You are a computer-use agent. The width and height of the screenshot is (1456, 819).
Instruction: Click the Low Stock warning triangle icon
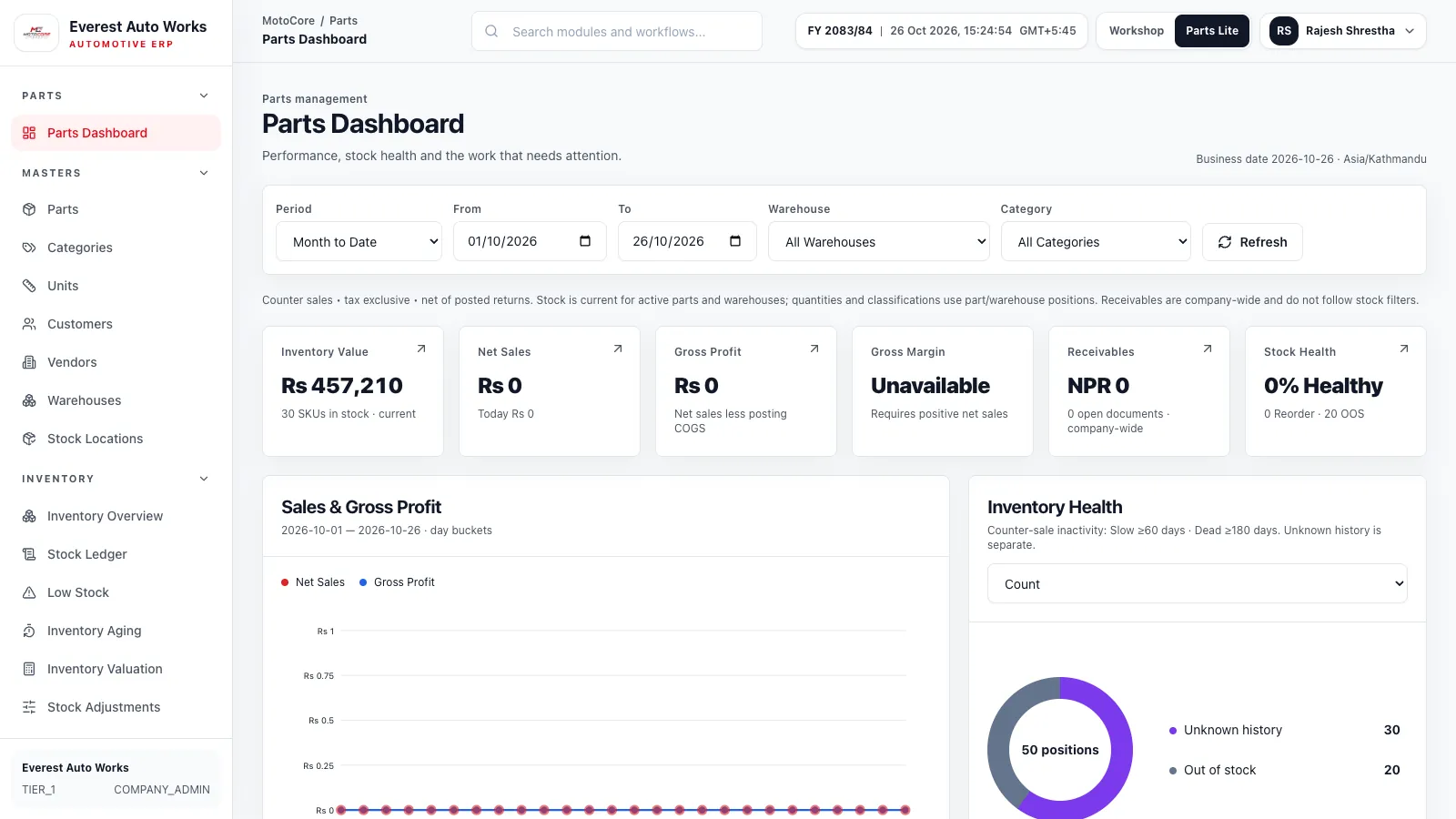[29, 592]
